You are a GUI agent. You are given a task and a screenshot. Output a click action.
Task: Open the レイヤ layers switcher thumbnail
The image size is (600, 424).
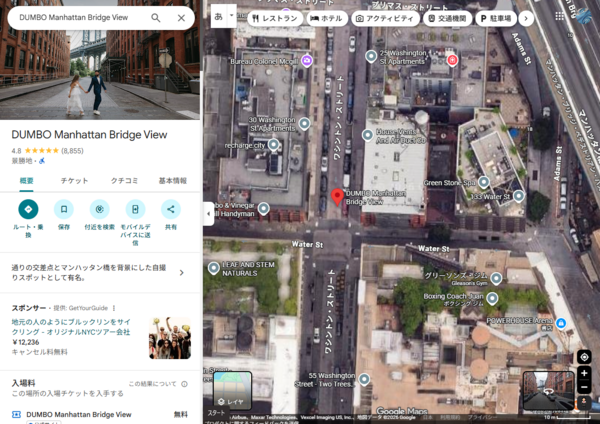click(x=232, y=391)
